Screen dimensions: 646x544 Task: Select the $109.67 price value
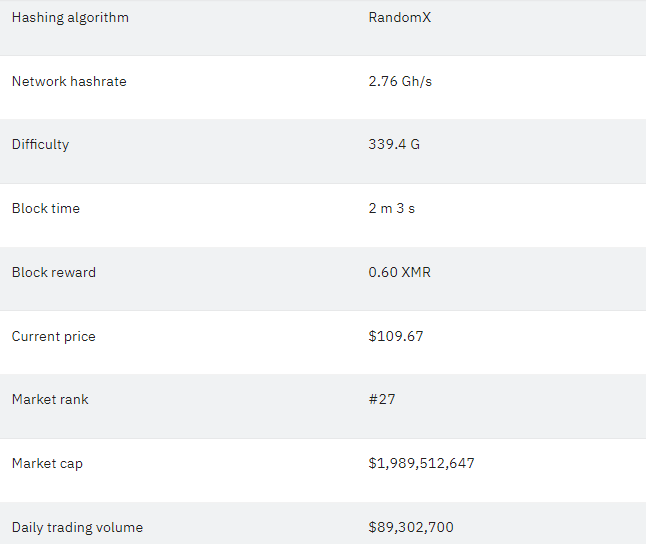tap(396, 336)
